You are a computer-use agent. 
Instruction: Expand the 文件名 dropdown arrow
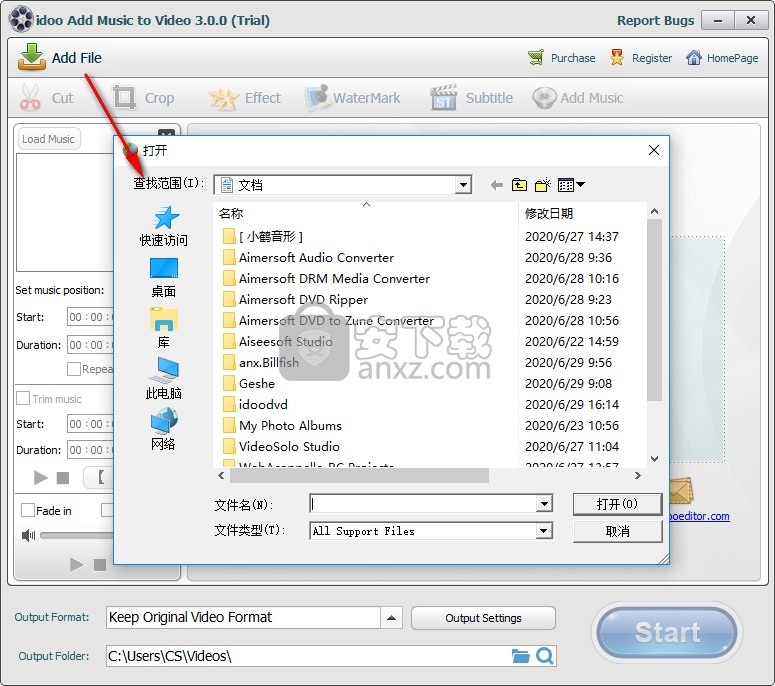coord(544,504)
